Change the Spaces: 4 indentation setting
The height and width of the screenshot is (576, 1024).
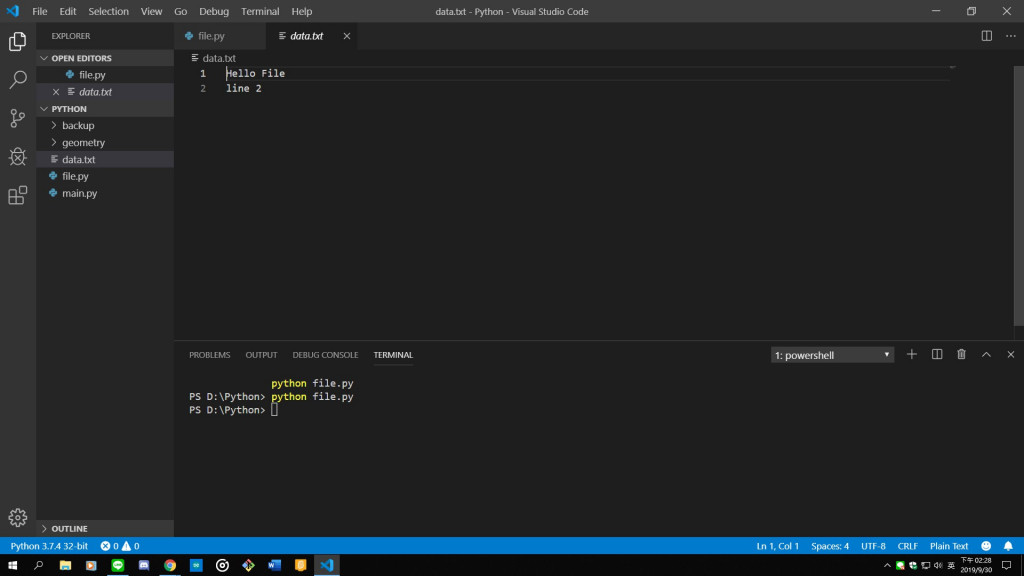coord(830,546)
